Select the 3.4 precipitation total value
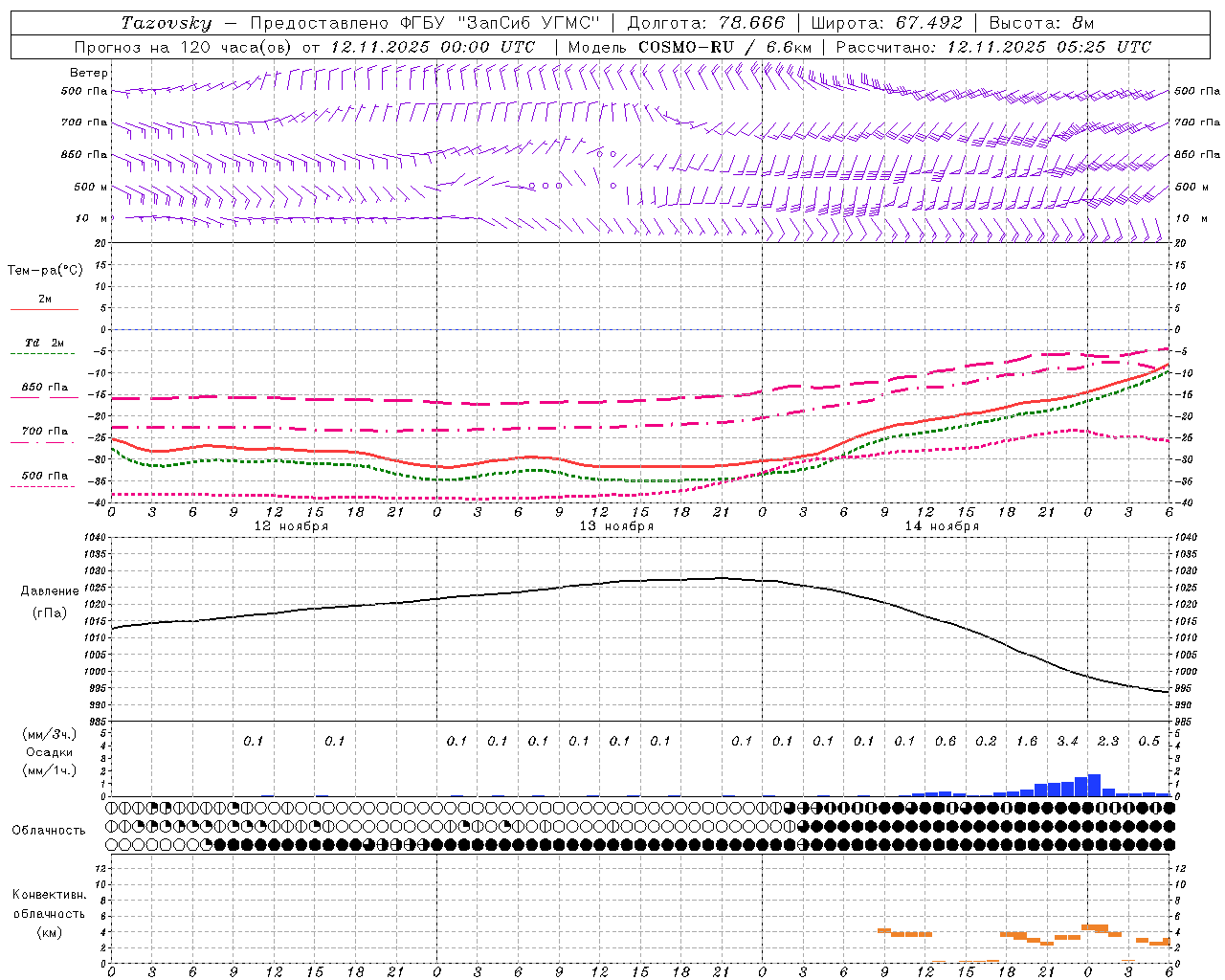Viewport: 1225px width, 980px height. click(1067, 742)
